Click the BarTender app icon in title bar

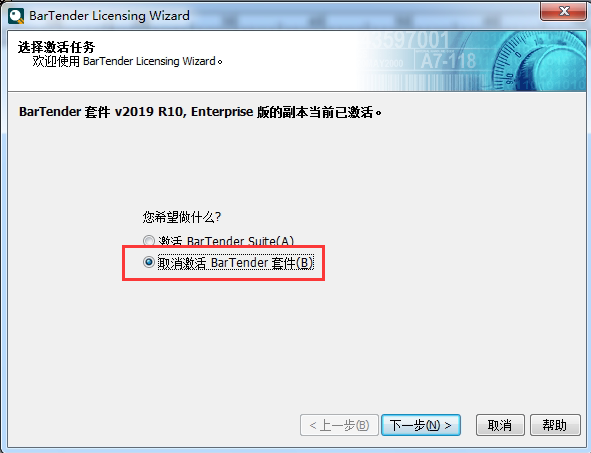coord(16,16)
